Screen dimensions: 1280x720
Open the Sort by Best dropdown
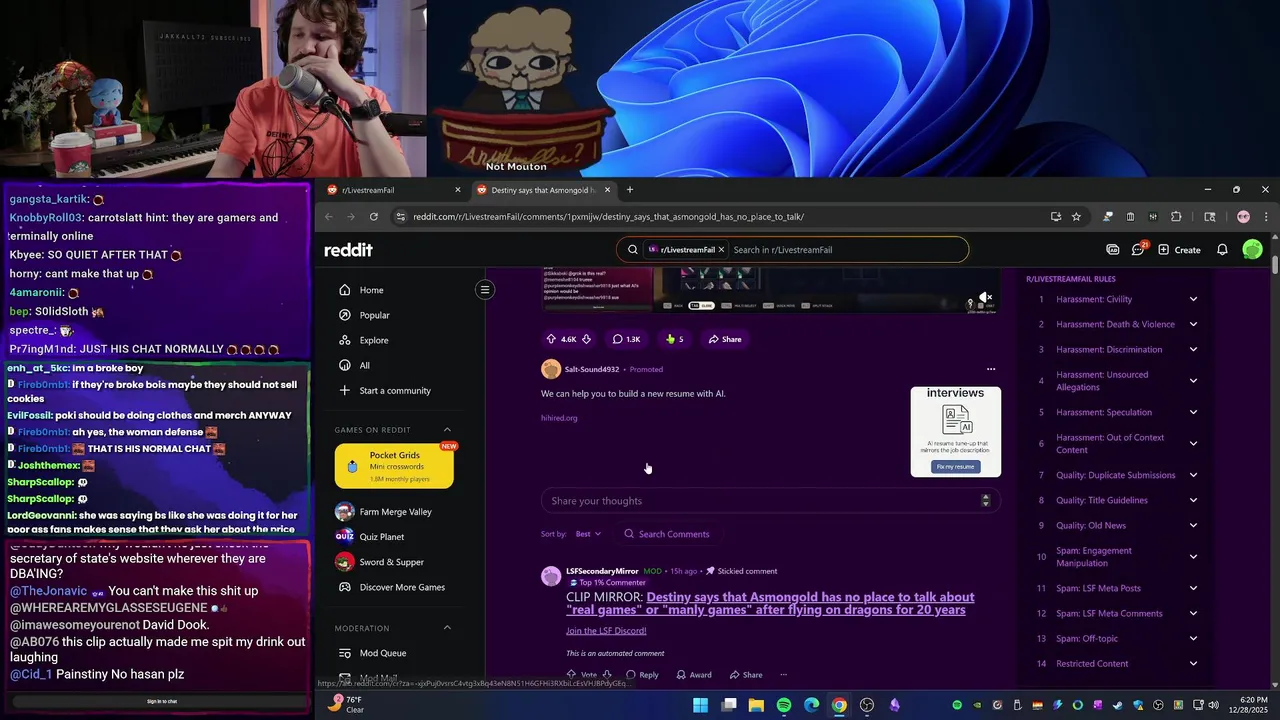588,534
